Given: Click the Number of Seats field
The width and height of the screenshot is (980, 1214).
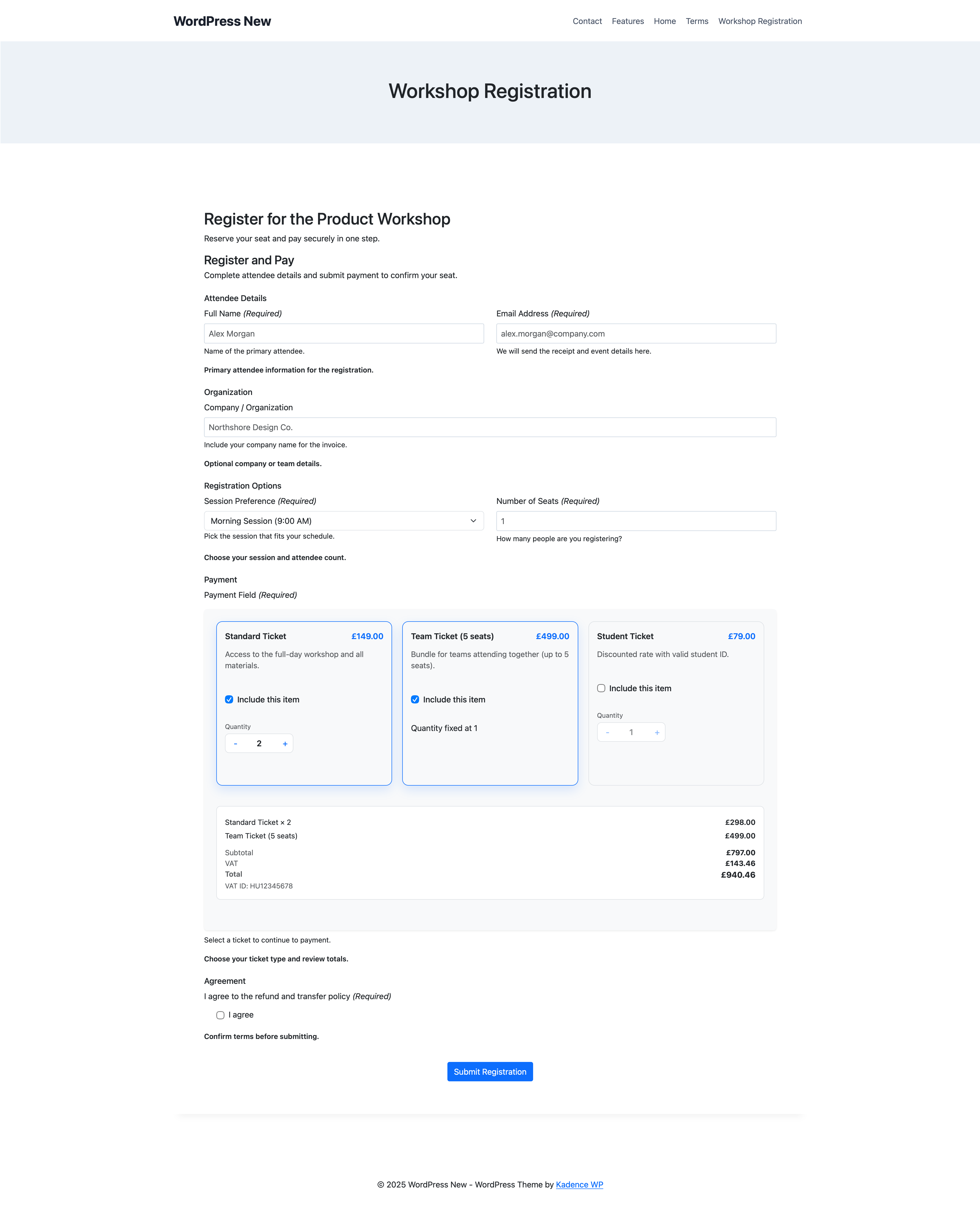Looking at the screenshot, I should coord(636,521).
